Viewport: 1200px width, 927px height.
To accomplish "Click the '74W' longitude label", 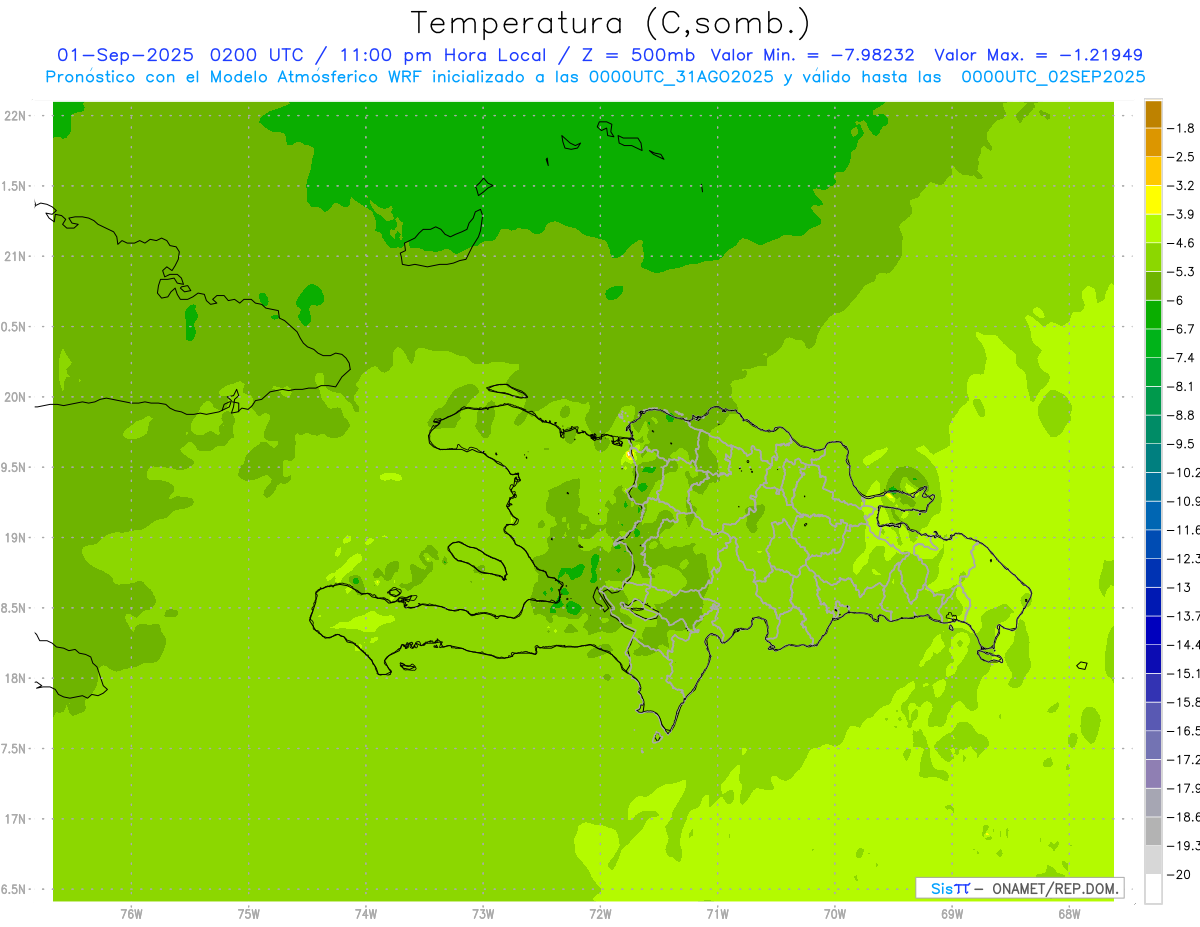I will 366,914.
